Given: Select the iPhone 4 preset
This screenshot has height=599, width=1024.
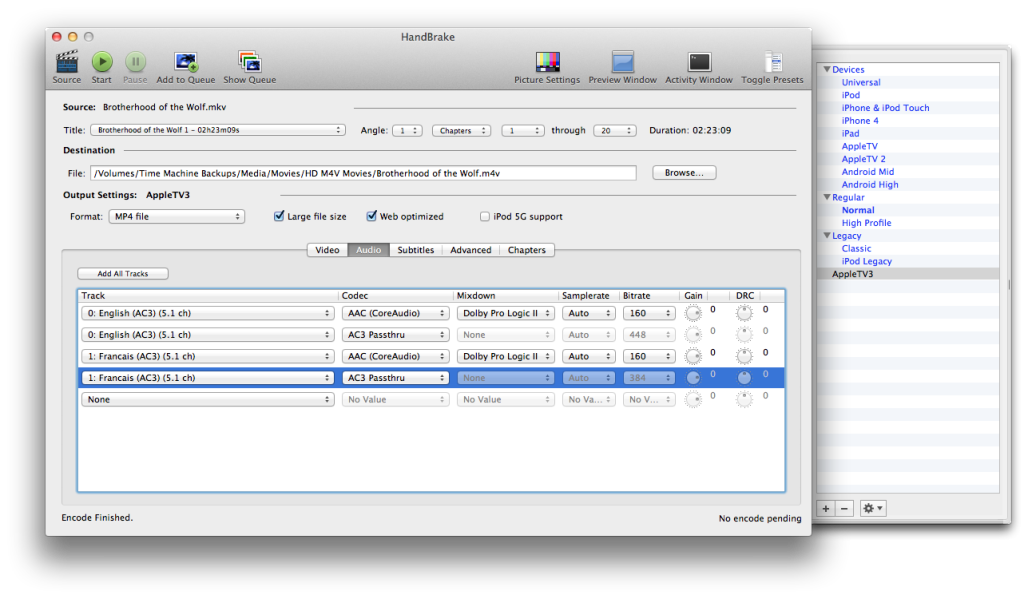Looking at the screenshot, I should [859, 121].
